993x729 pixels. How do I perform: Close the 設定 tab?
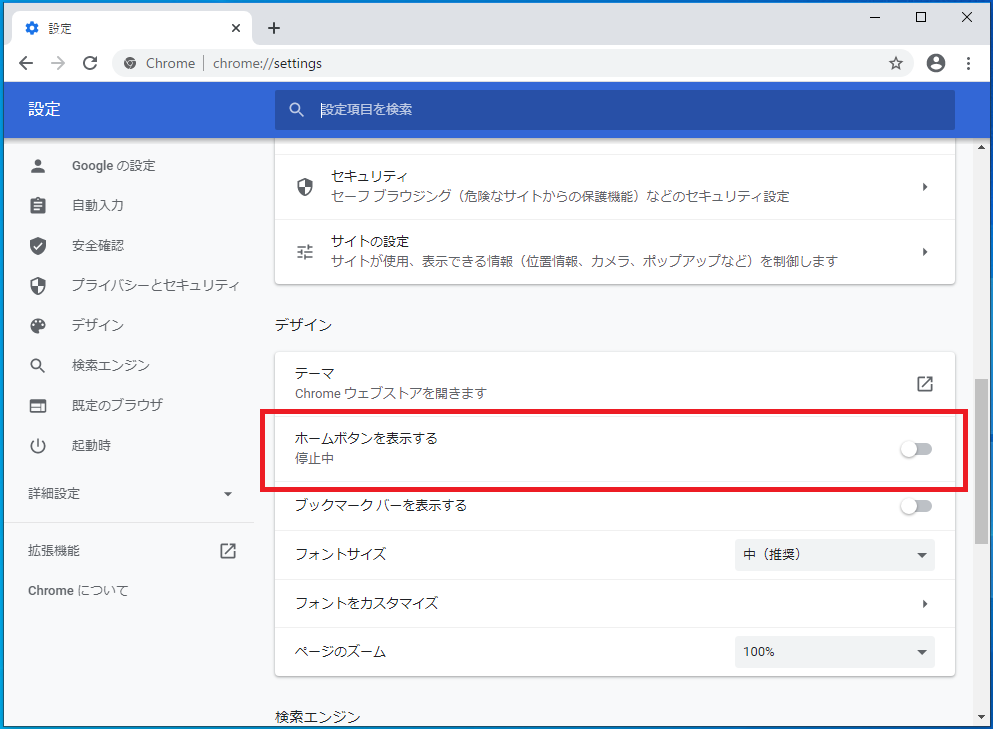tap(236, 28)
